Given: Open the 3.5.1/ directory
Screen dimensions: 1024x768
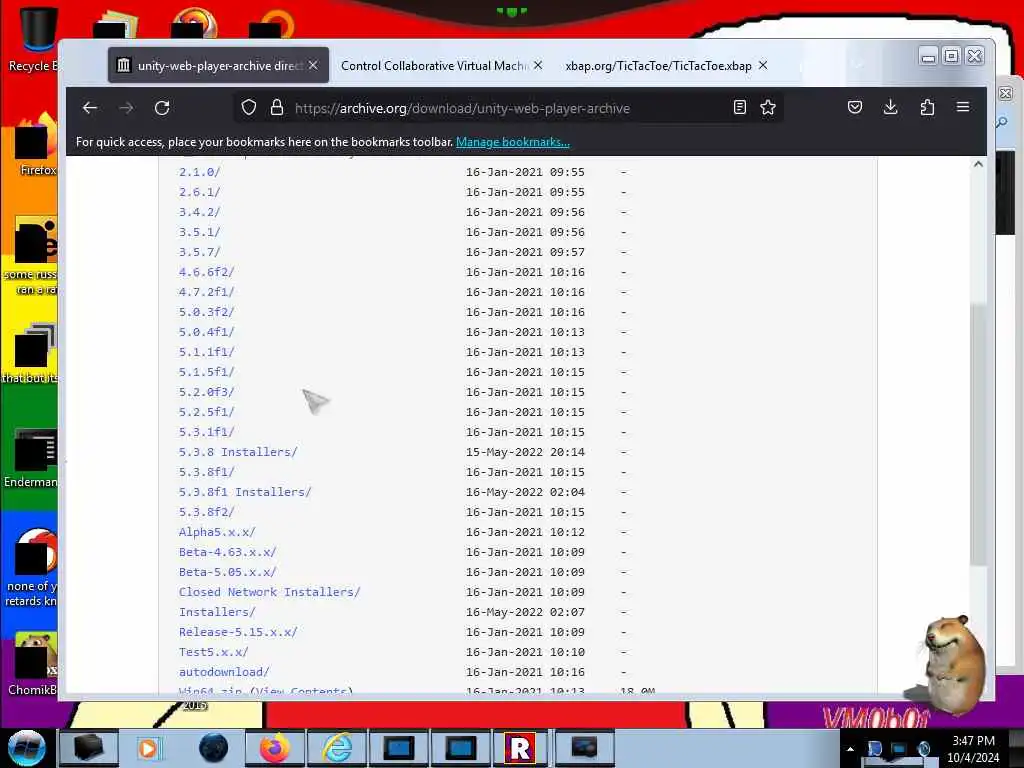Looking at the screenshot, I should [199, 232].
